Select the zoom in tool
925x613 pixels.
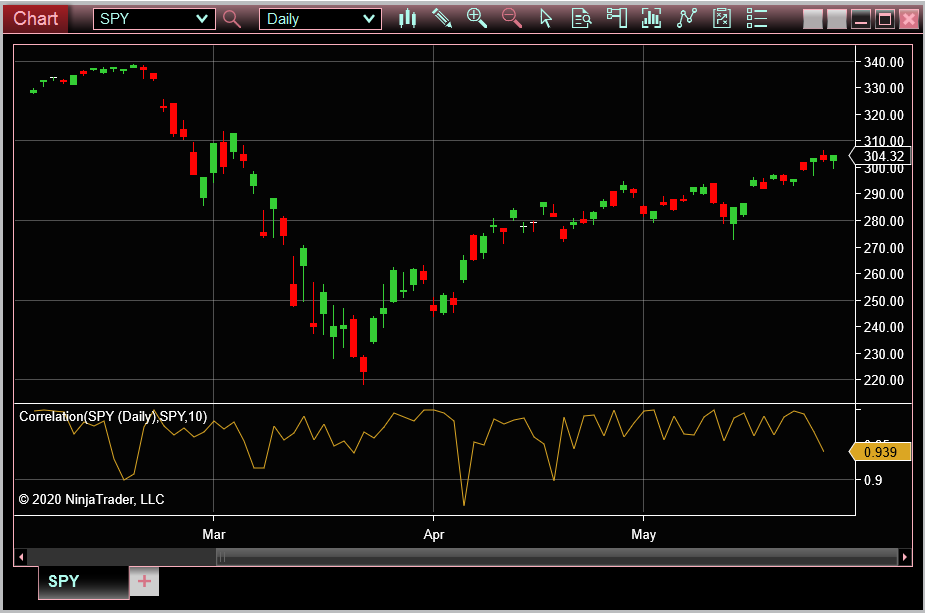(x=477, y=17)
